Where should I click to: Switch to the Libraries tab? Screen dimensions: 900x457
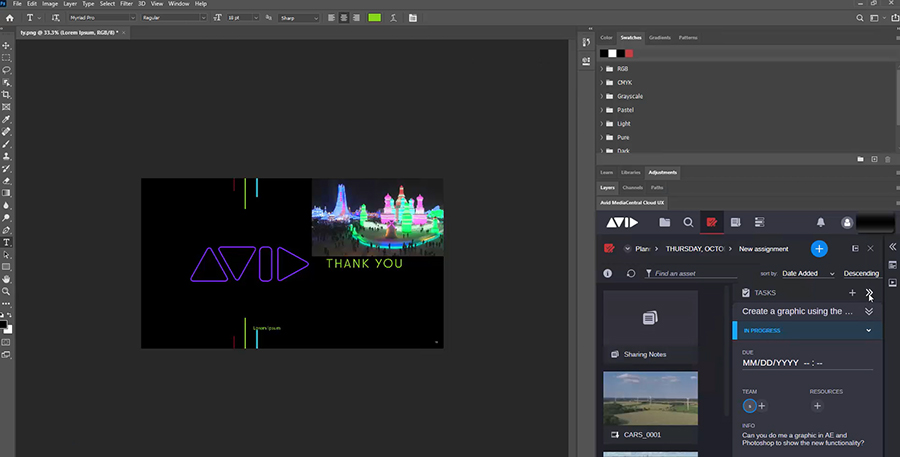(x=630, y=172)
